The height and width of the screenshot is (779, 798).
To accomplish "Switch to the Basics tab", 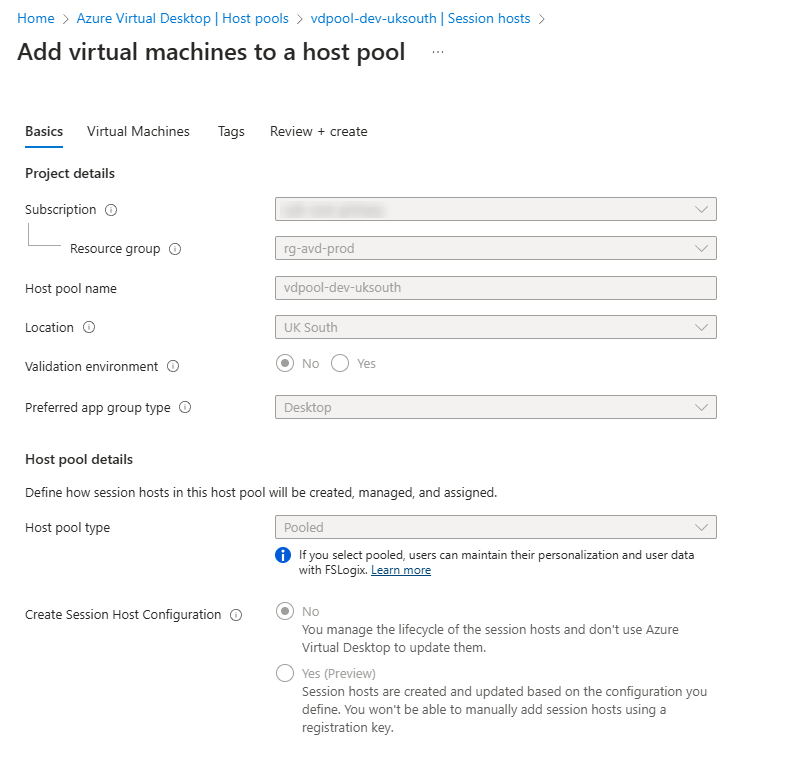I will (44, 131).
